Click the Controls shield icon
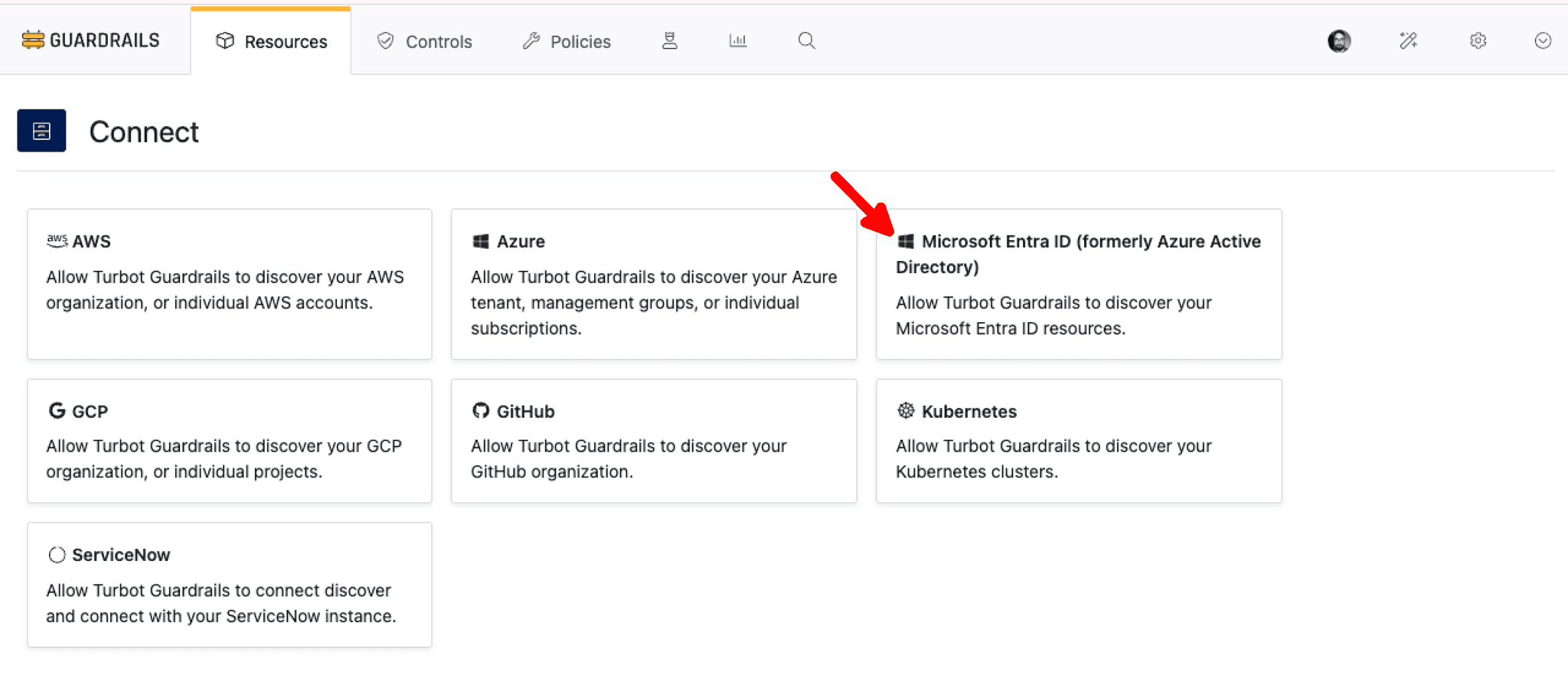This screenshot has height=675, width=1568. click(x=385, y=41)
